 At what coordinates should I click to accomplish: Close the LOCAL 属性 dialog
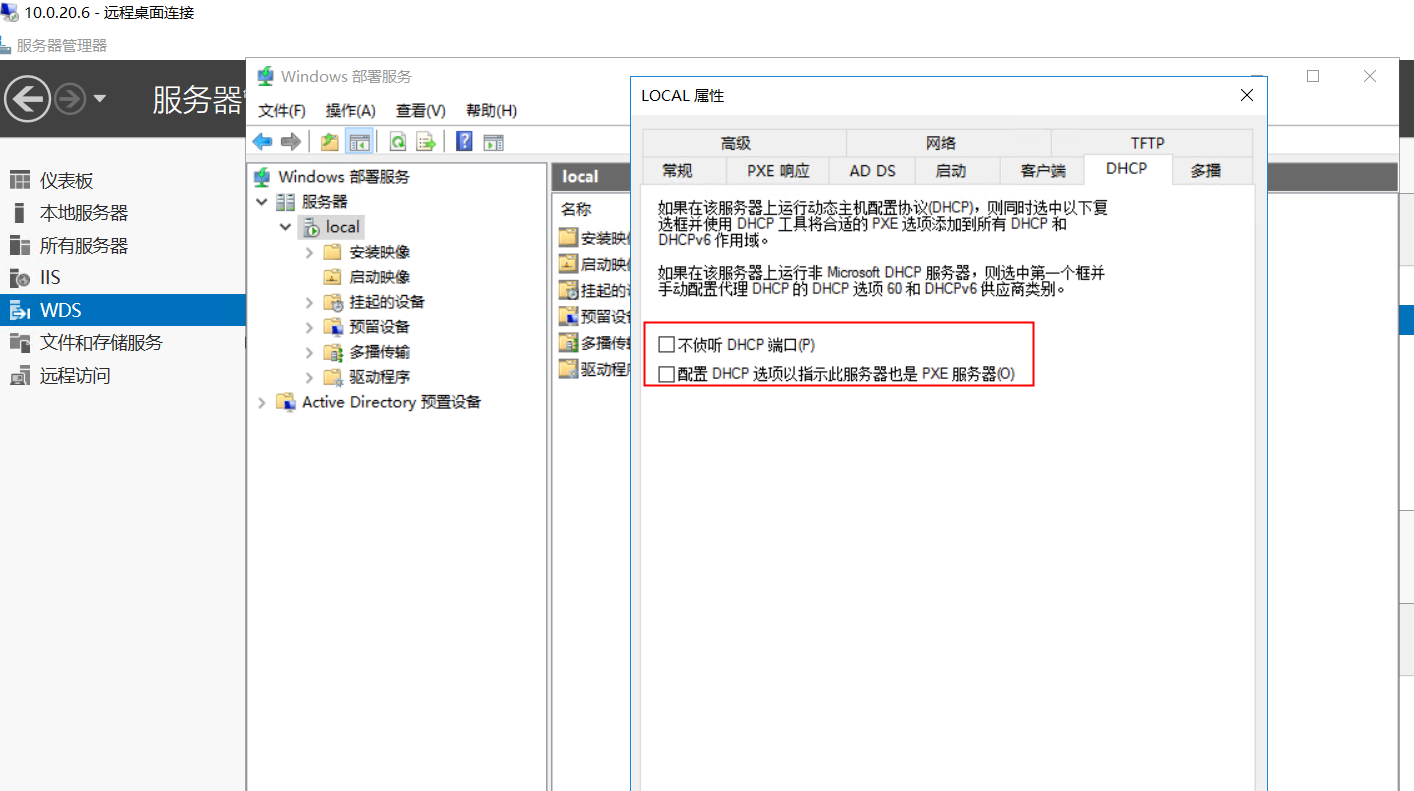(x=1246, y=96)
